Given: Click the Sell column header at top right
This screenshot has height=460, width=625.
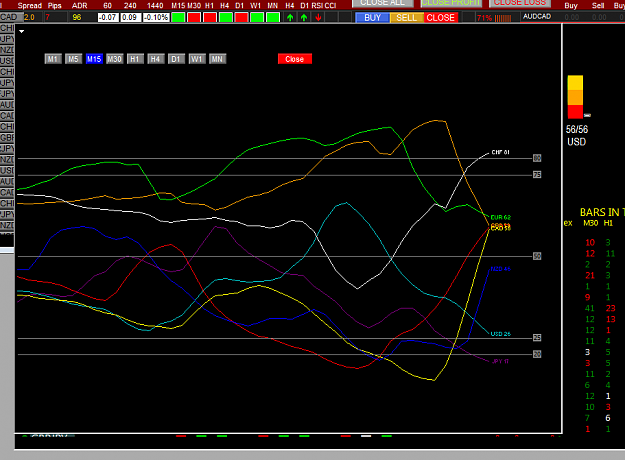Looking at the screenshot, I should pos(598,6).
